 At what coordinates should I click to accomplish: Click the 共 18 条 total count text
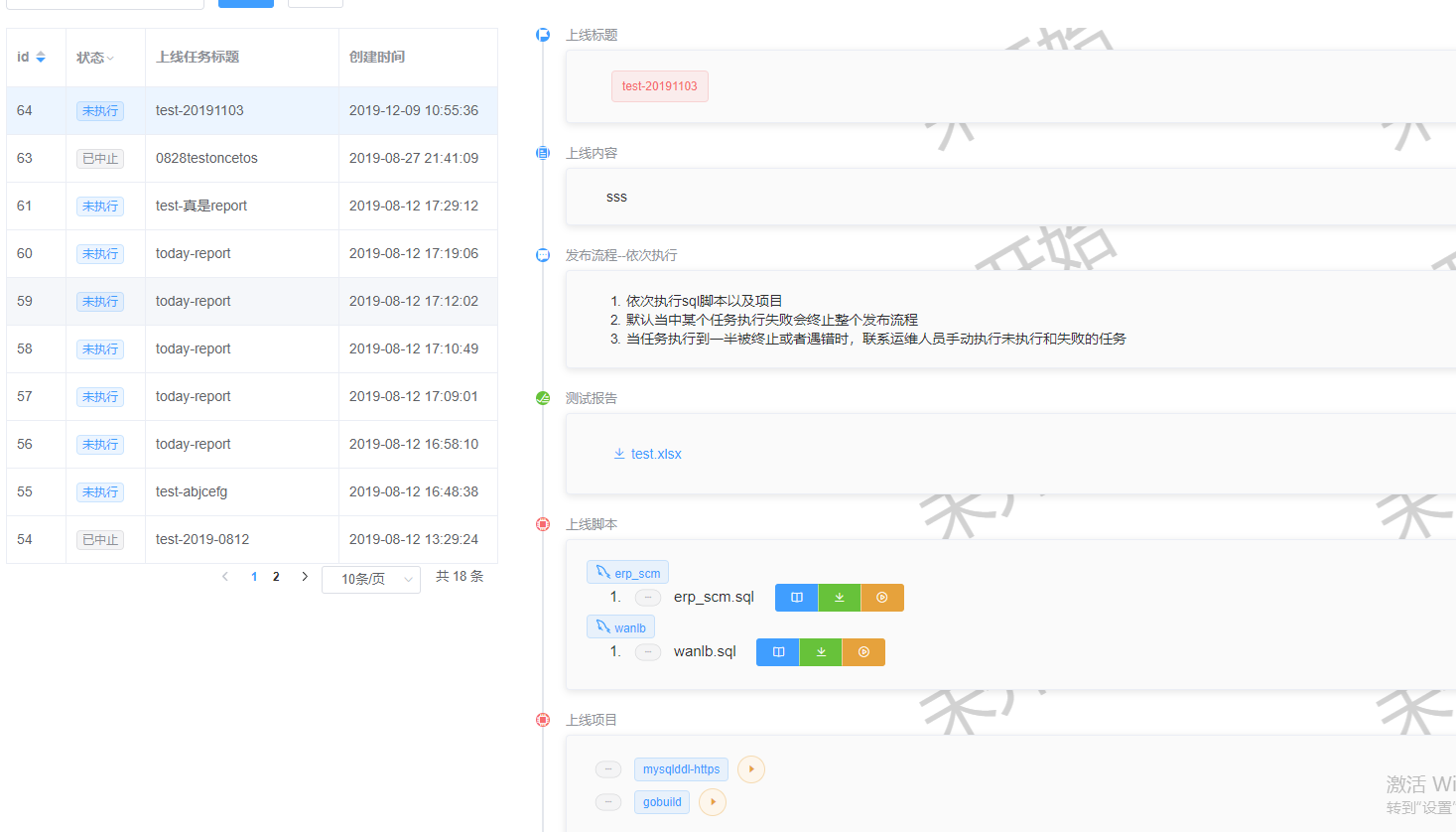[x=460, y=576]
